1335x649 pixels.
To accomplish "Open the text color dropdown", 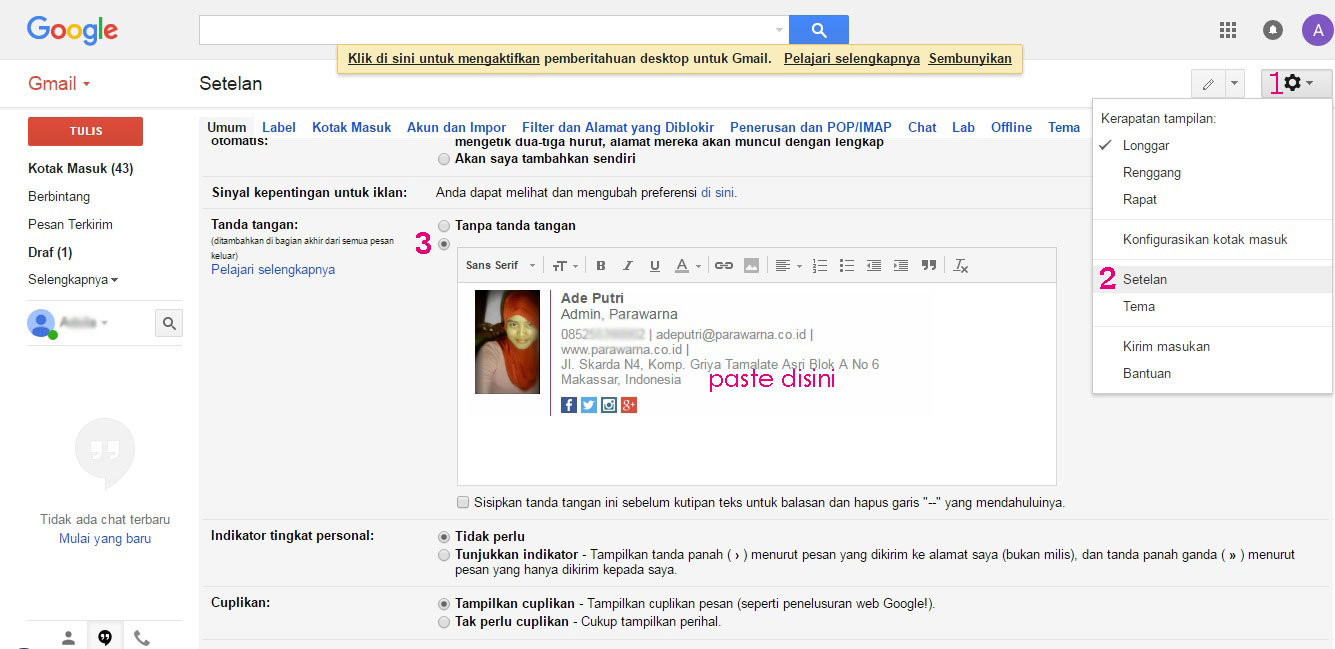I will pos(688,265).
